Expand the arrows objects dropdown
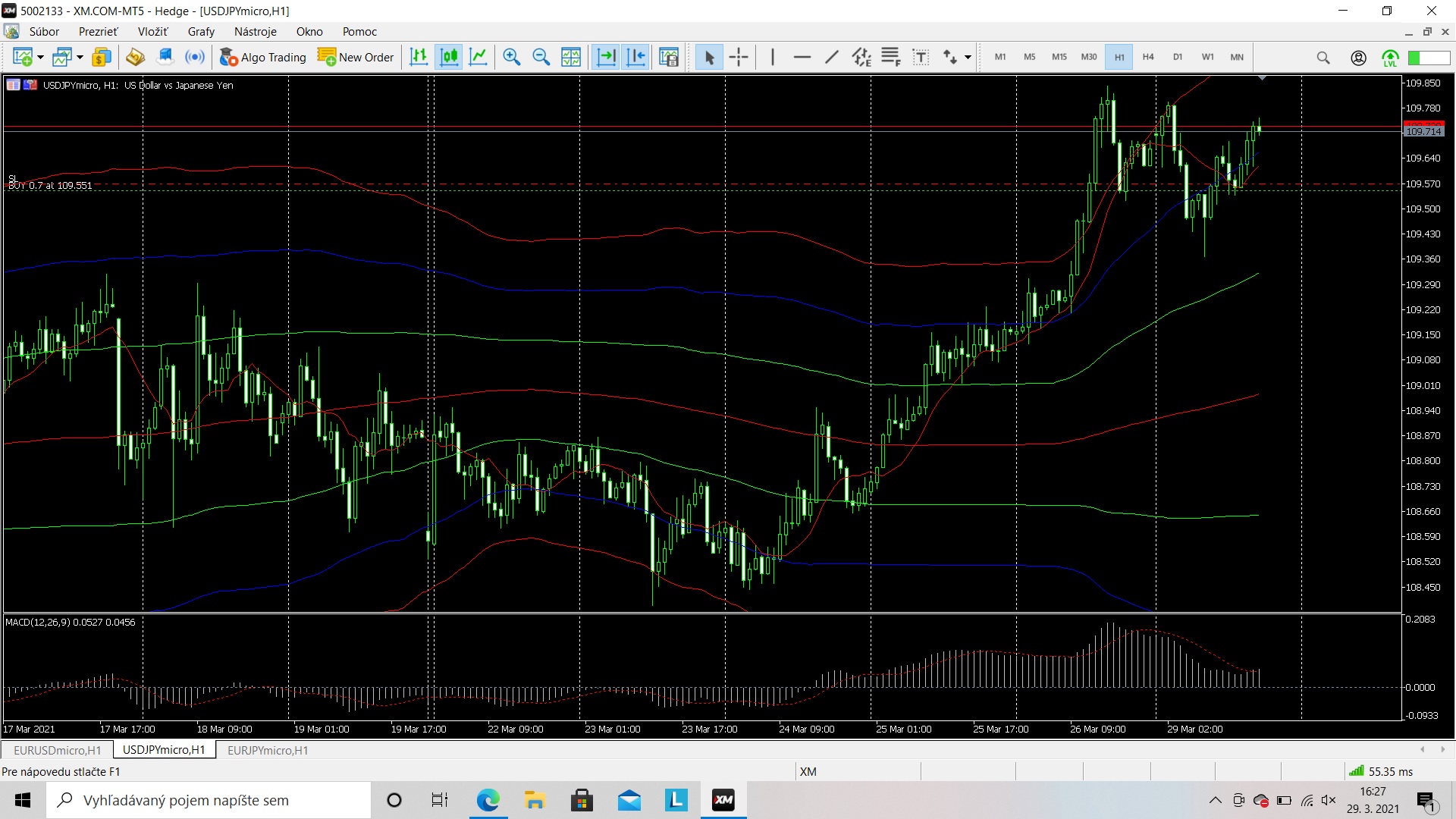Image resolution: width=1456 pixels, height=819 pixels. coord(968,57)
